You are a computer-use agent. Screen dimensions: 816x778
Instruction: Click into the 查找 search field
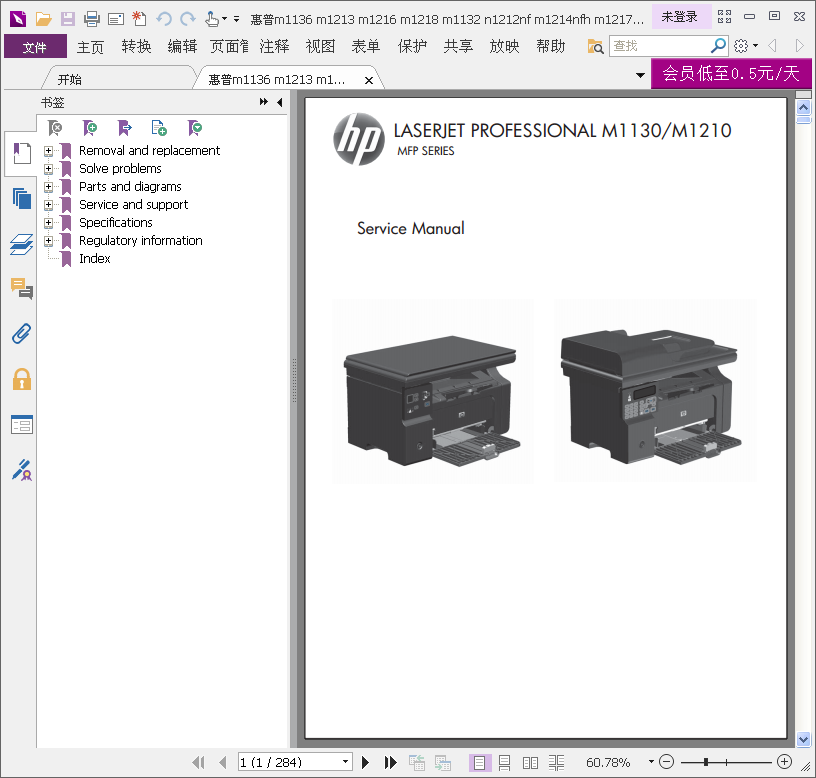pos(660,46)
